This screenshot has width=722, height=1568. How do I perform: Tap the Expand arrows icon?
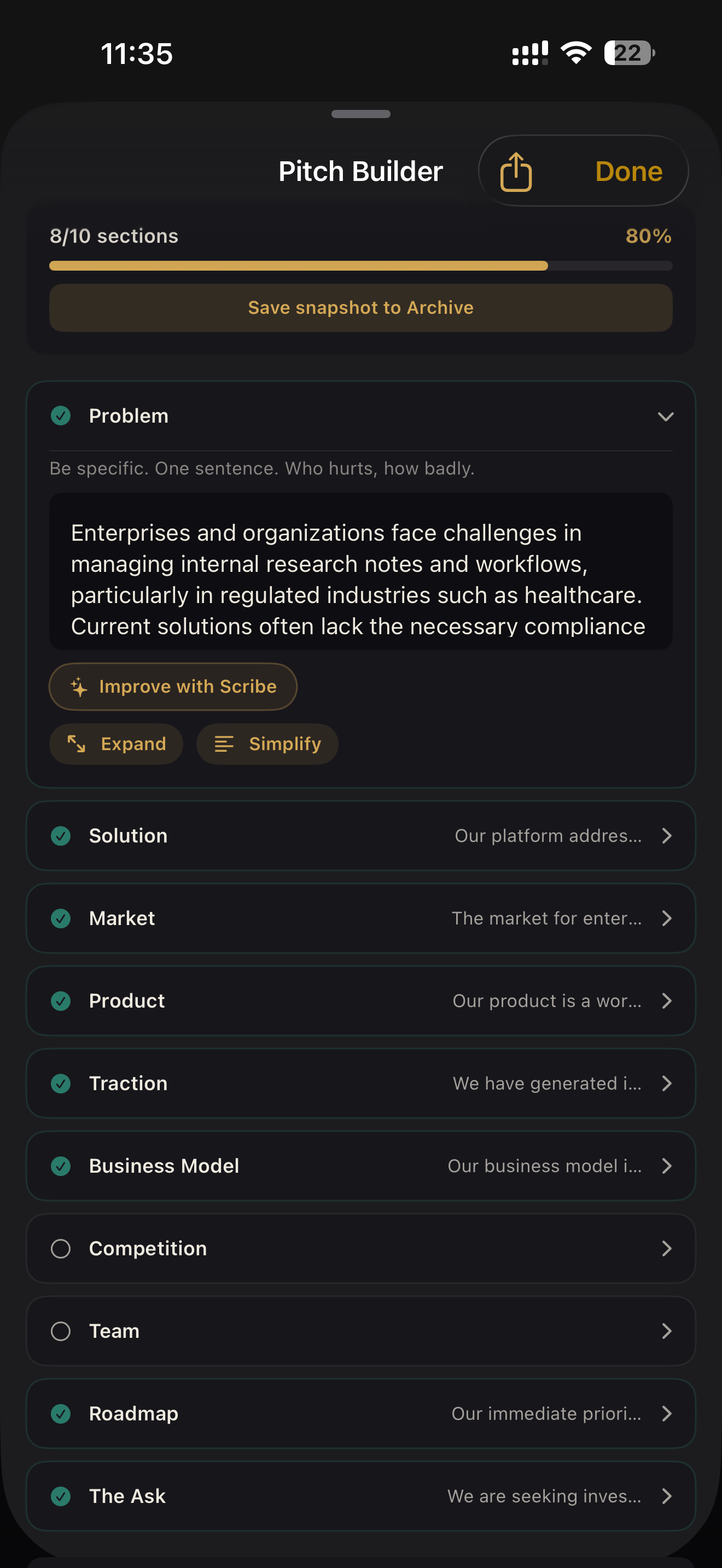tap(77, 744)
